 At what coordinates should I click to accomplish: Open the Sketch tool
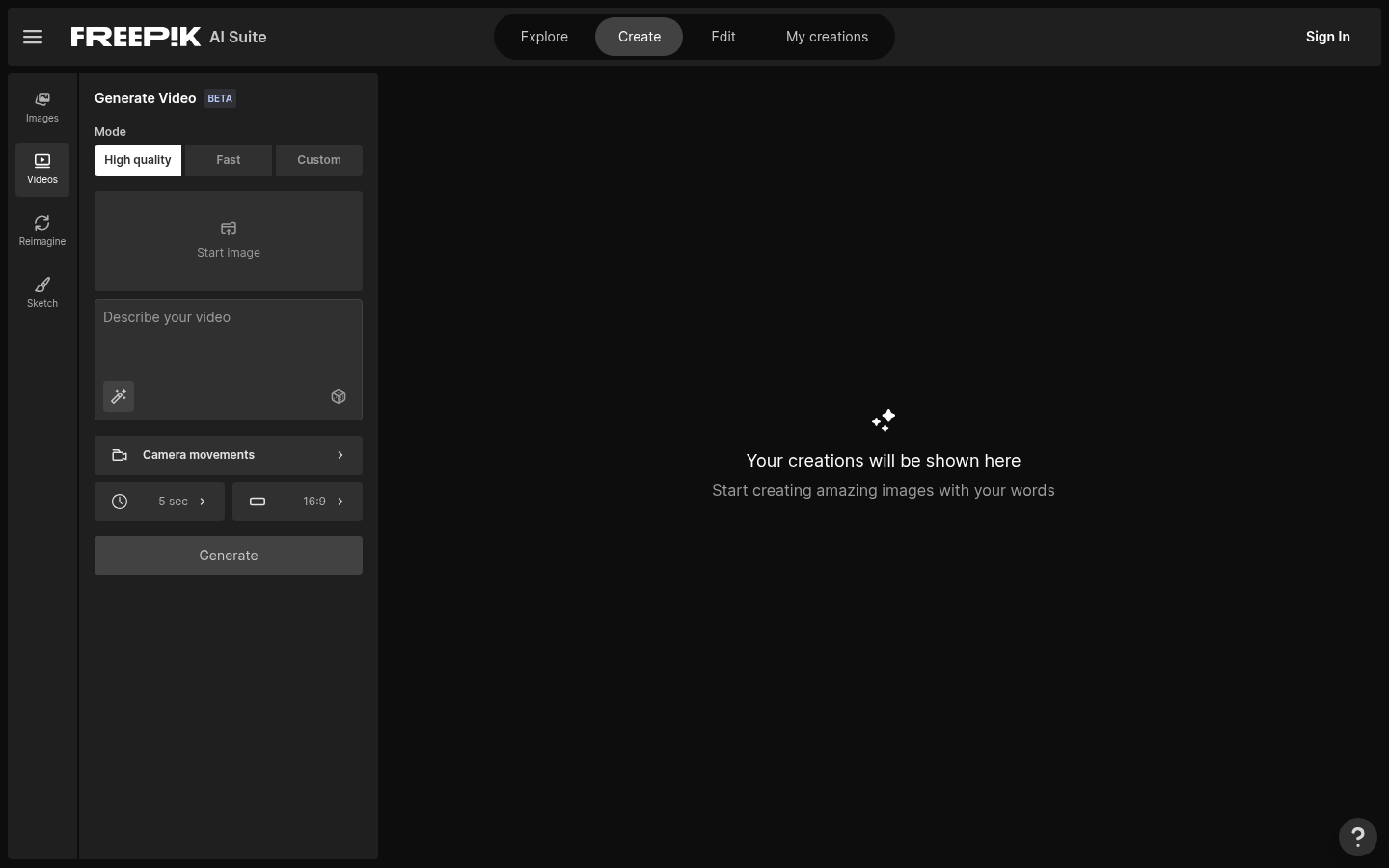pos(41,292)
